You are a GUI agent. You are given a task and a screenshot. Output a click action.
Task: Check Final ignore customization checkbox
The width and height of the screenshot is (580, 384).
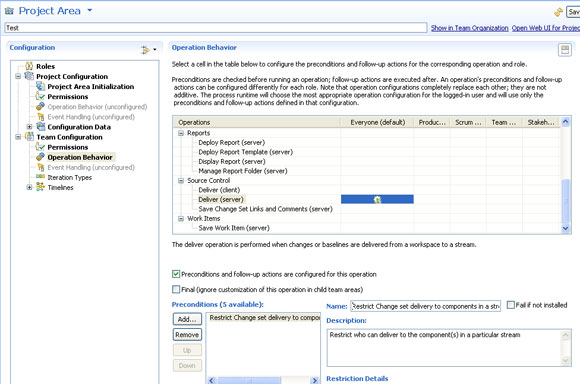point(176,289)
